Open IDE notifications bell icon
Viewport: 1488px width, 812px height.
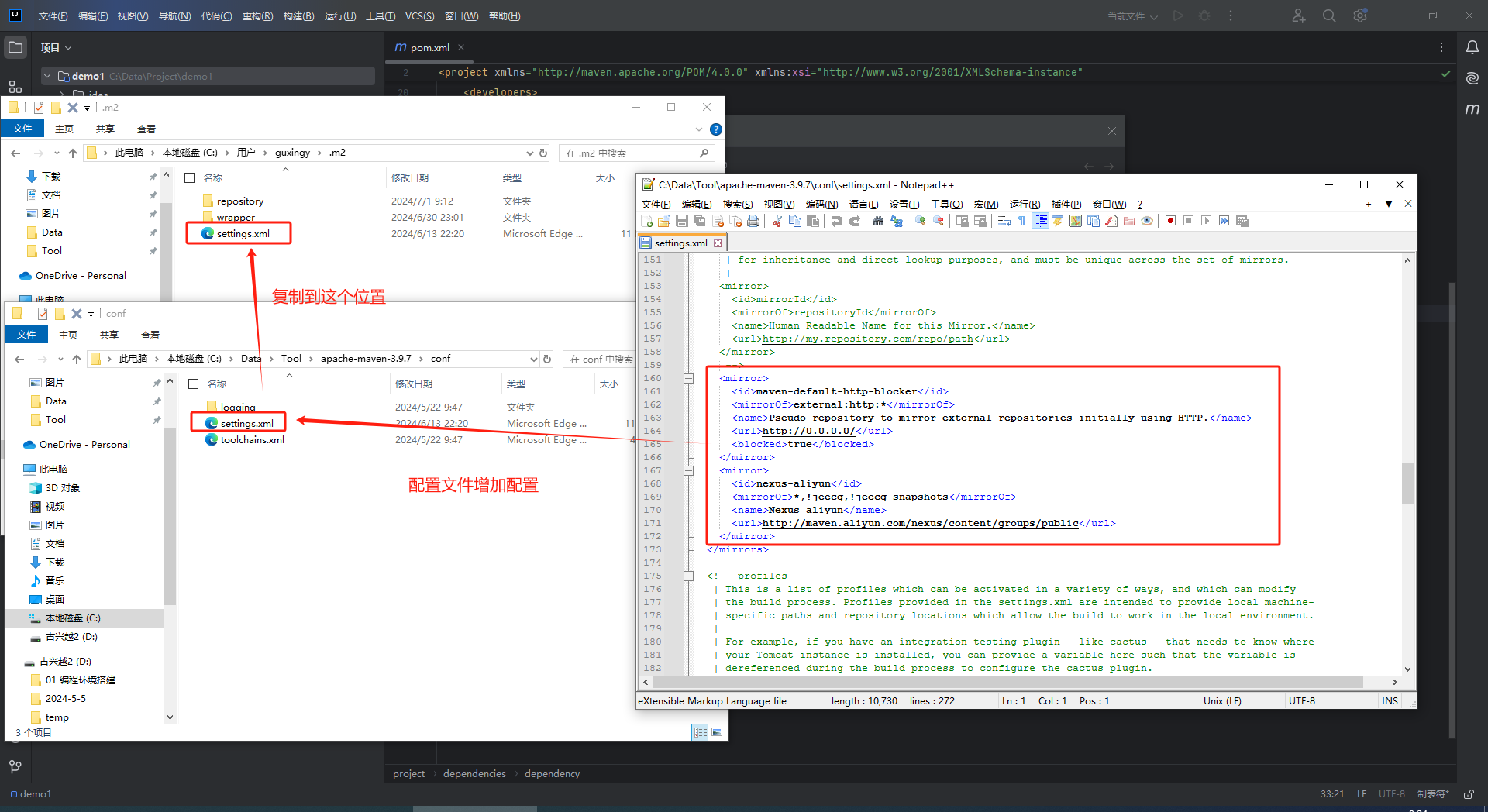(x=1472, y=48)
